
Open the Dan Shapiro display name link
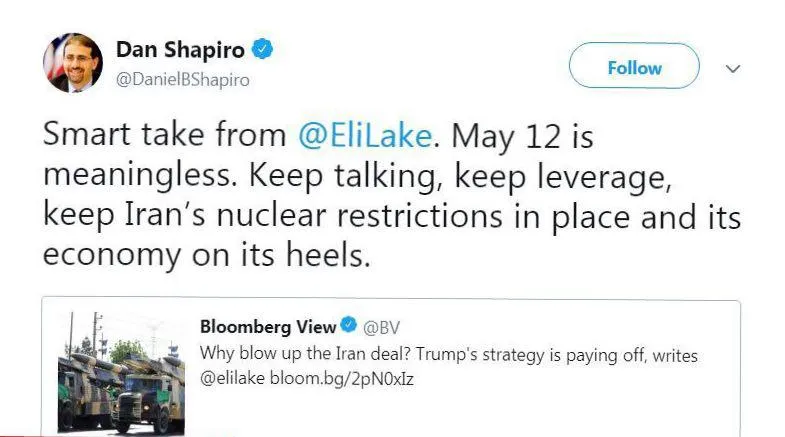[180, 50]
